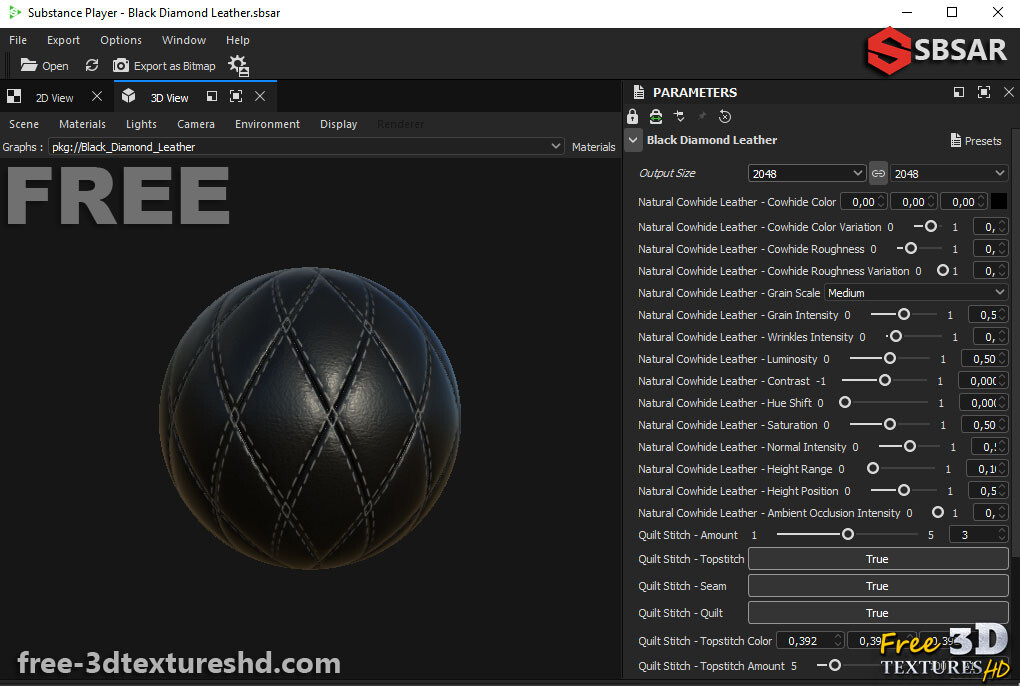Toggle Quilt Stitch - Seam value
This screenshot has width=1020, height=686.
click(877, 586)
